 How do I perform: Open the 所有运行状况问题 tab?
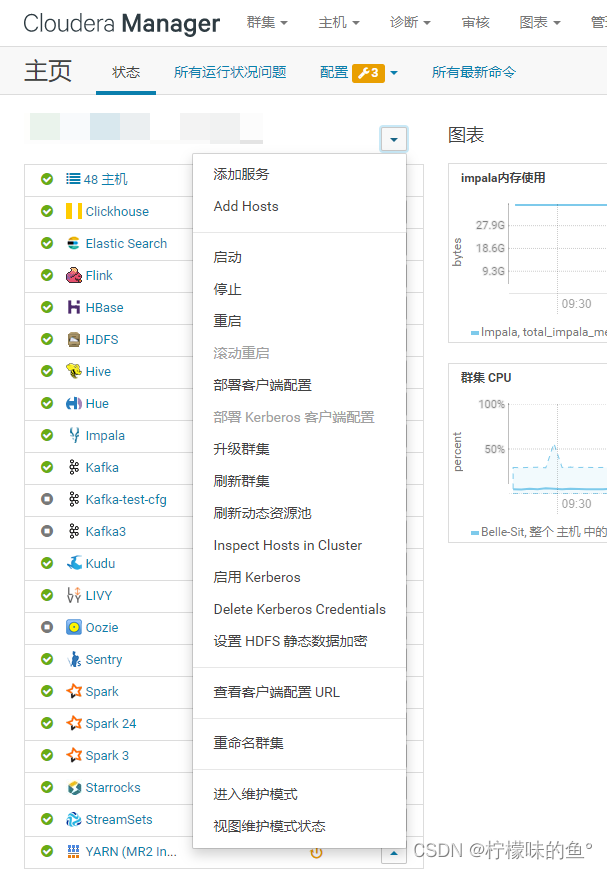(x=230, y=72)
